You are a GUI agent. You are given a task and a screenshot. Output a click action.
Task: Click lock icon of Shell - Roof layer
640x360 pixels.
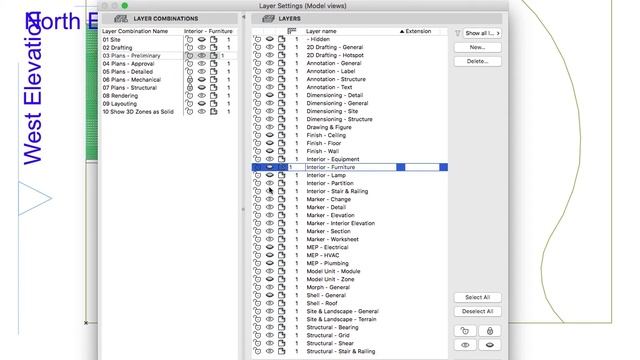pyautogui.click(x=257, y=303)
